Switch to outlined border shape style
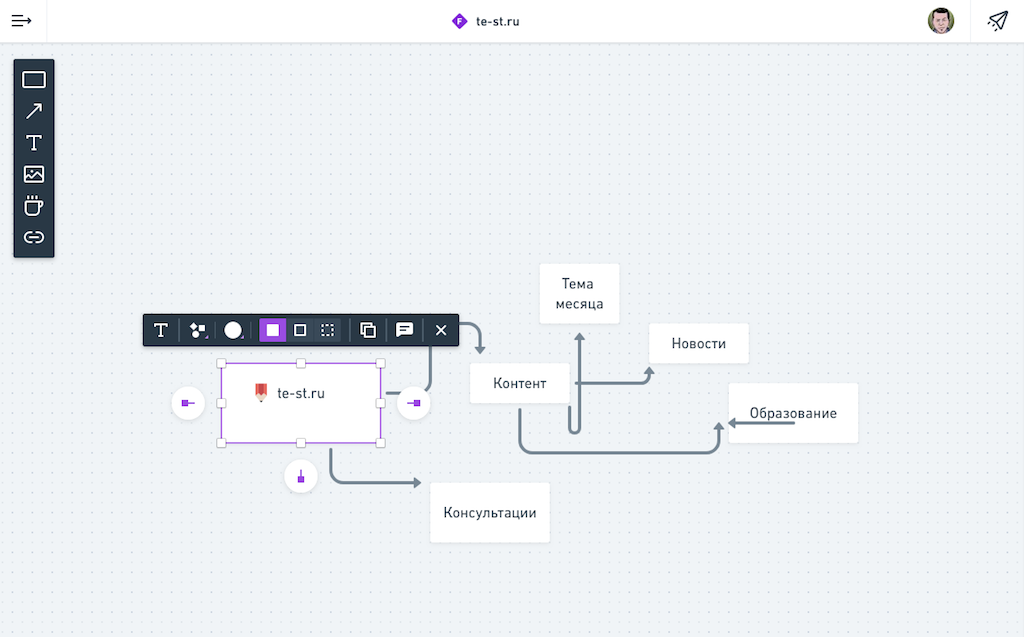The image size is (1024, 637). point(300,330)
